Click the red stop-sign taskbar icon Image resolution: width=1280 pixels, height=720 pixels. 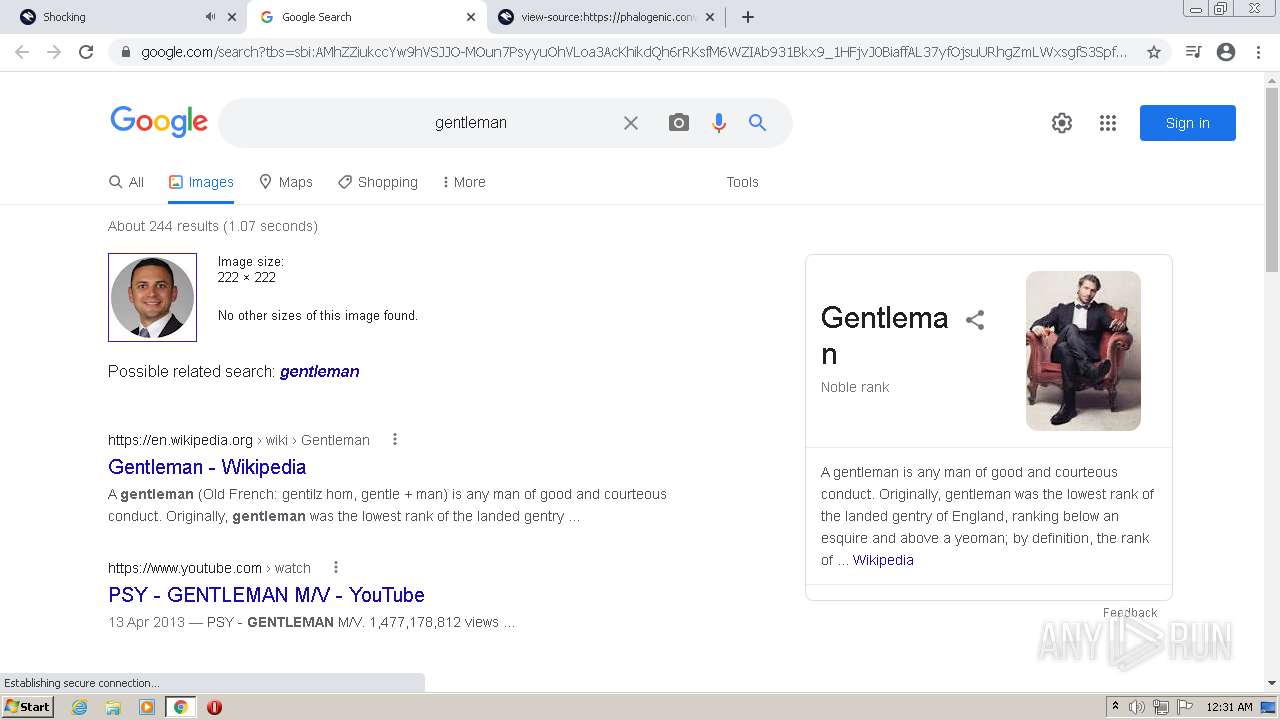pyautogui.click(x=214, y=707)
